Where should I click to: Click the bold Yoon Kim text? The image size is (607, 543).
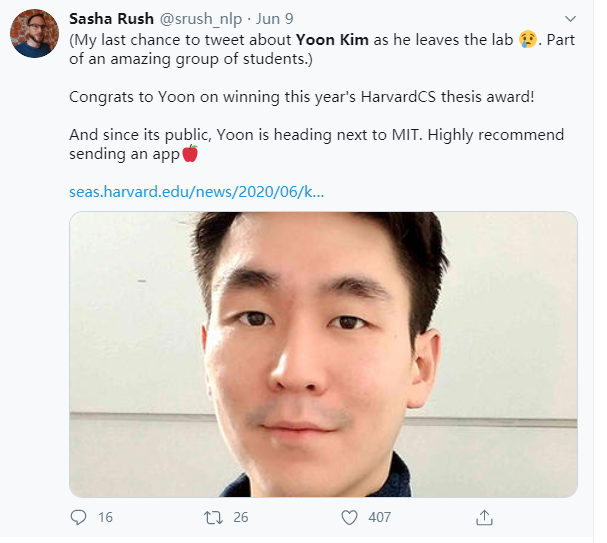pos(333,40)
